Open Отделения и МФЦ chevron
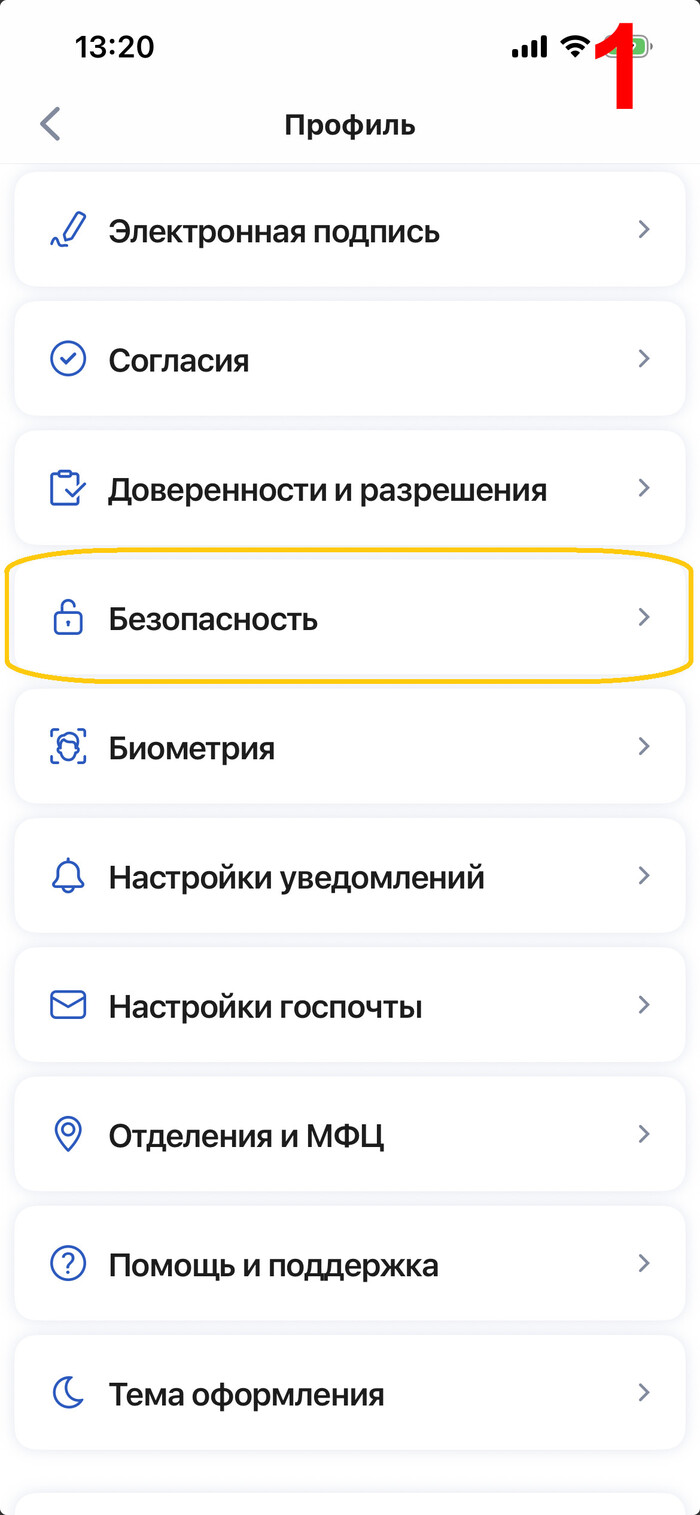700x1515 pixels. [644, 1135]
